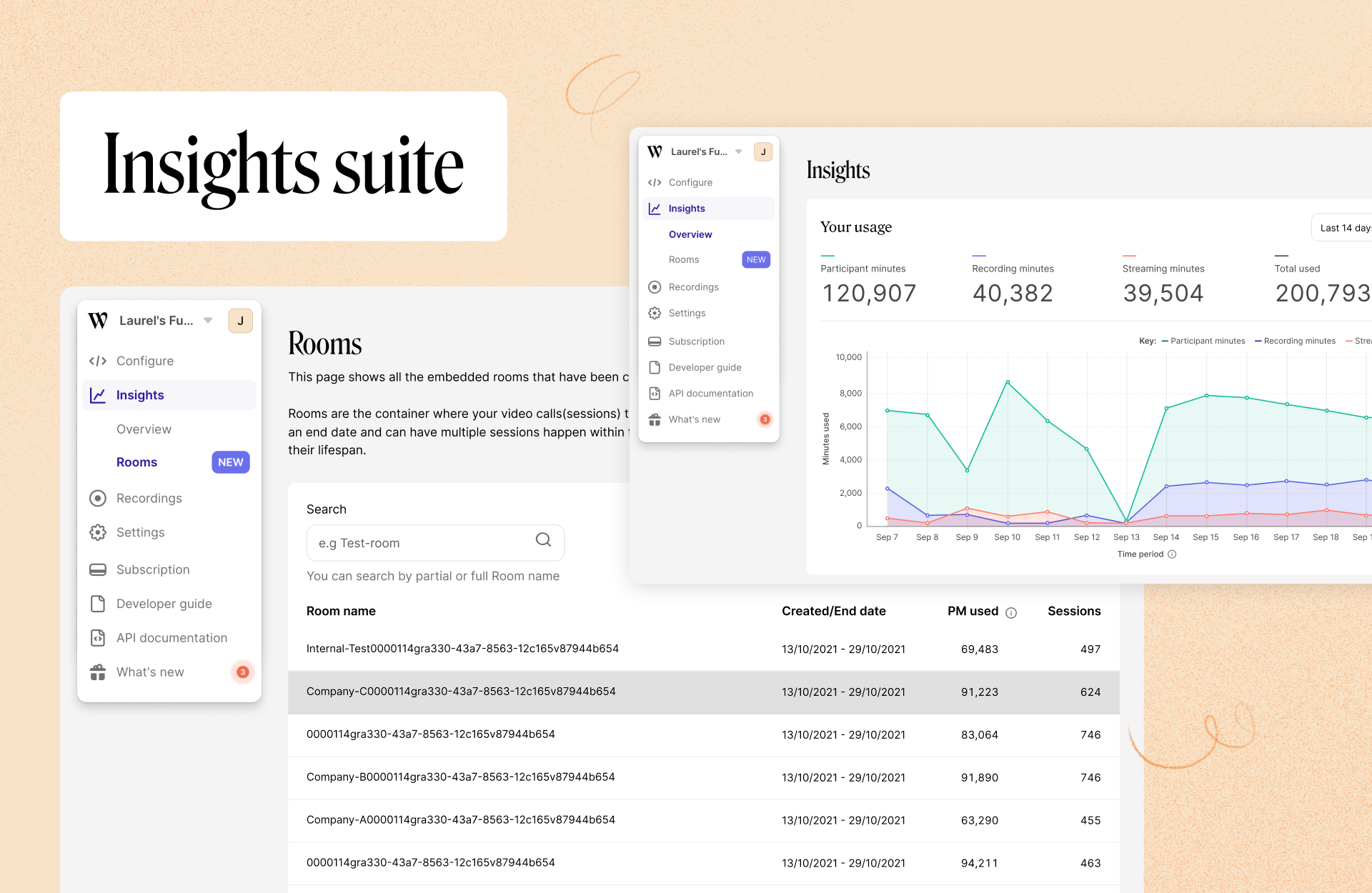Select Overview under Insights in the upper panel
Viewport: 1372px width, 893px height.
click(690, 234)
